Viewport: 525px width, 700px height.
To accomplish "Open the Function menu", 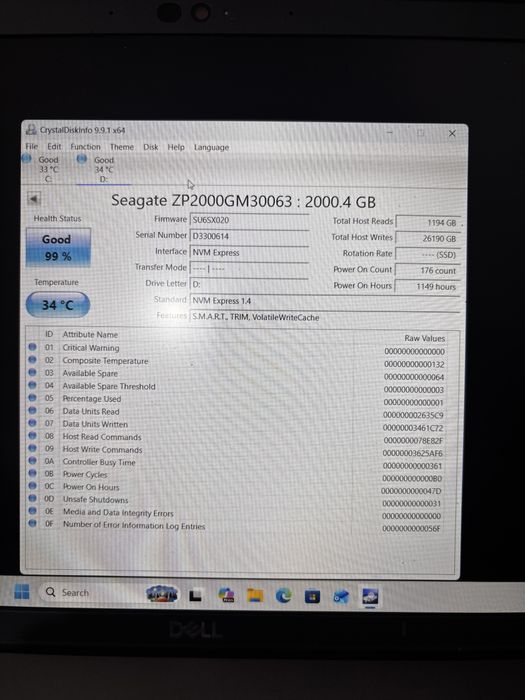I will 85,146.
